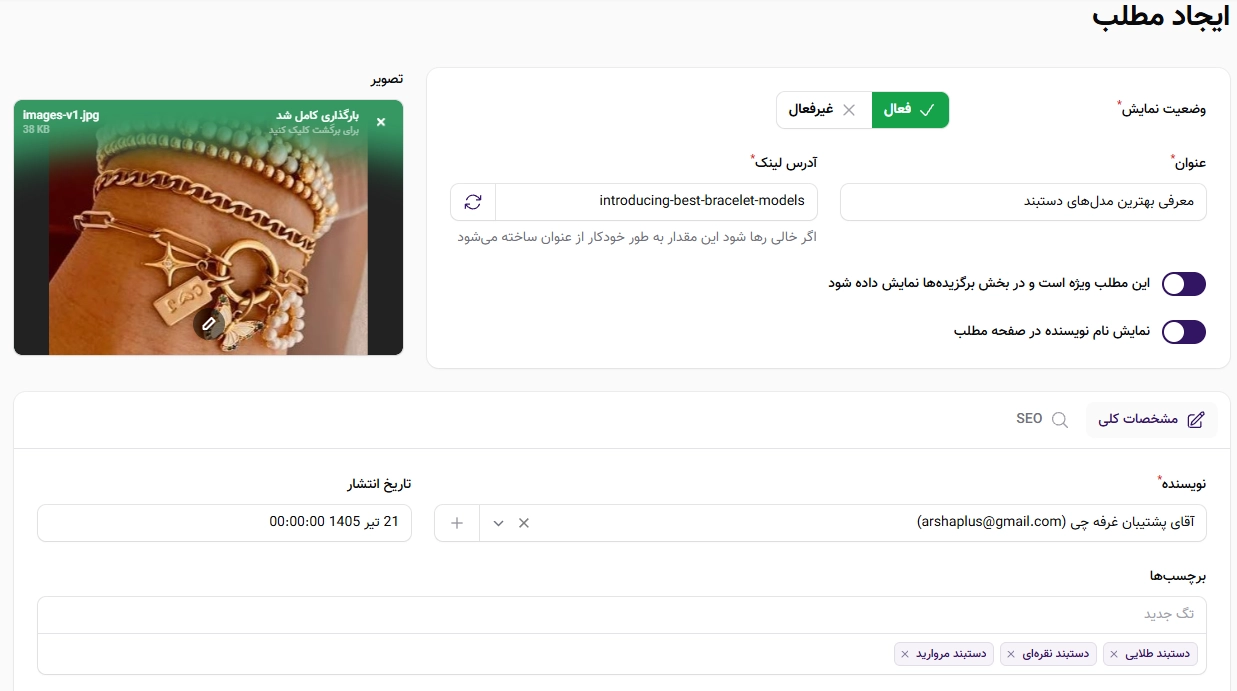Add new author with plus button

point(457,523)
